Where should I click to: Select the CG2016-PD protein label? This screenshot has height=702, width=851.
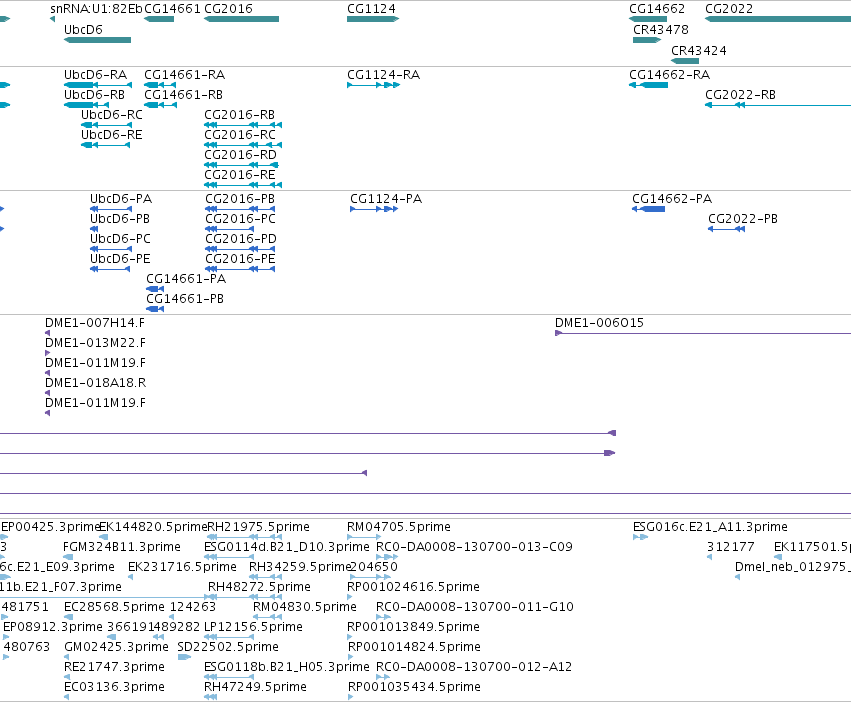point(241,239)
